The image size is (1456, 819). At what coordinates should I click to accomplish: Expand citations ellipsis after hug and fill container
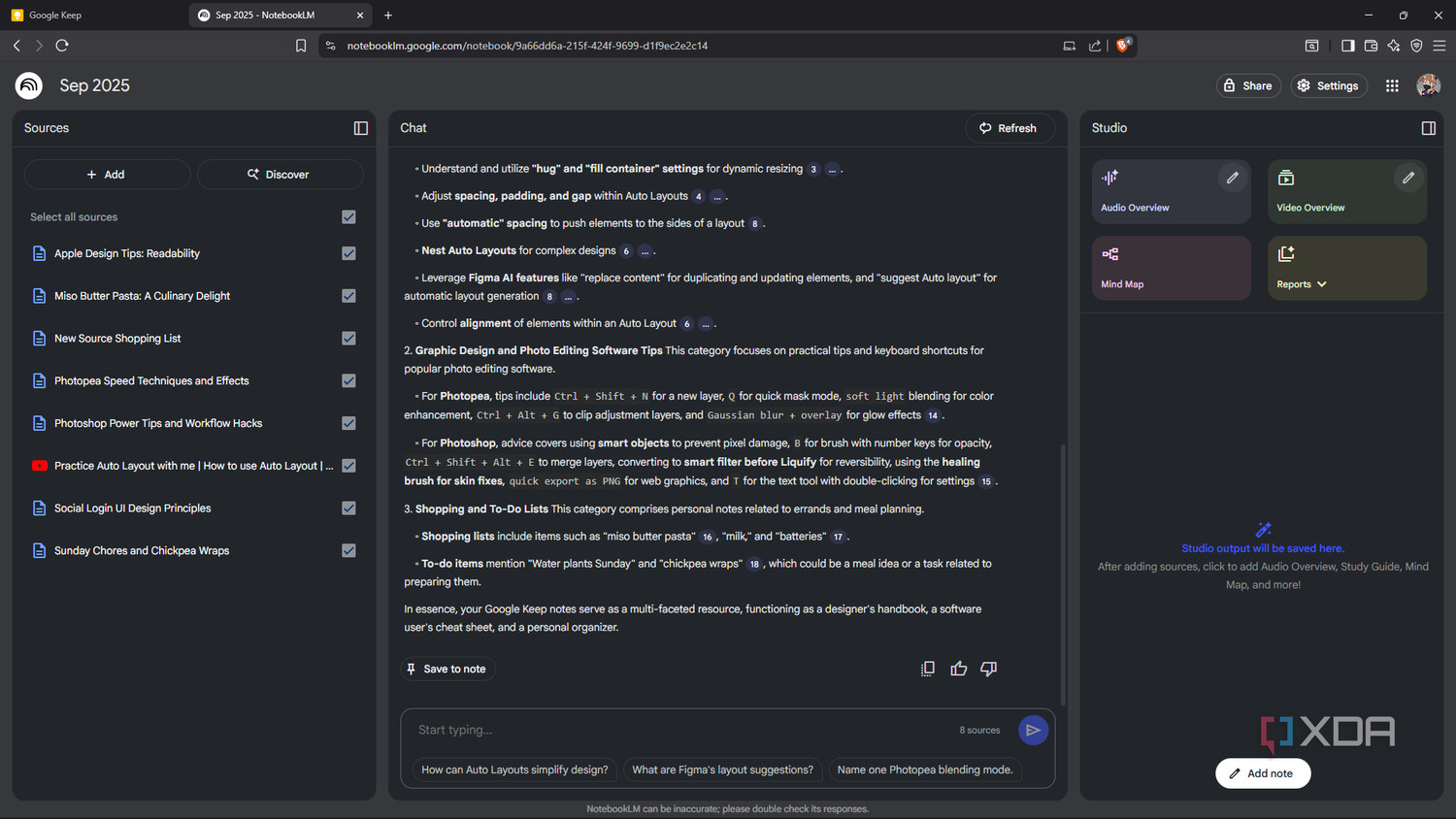pyautogui.click(x=832, y=170)
